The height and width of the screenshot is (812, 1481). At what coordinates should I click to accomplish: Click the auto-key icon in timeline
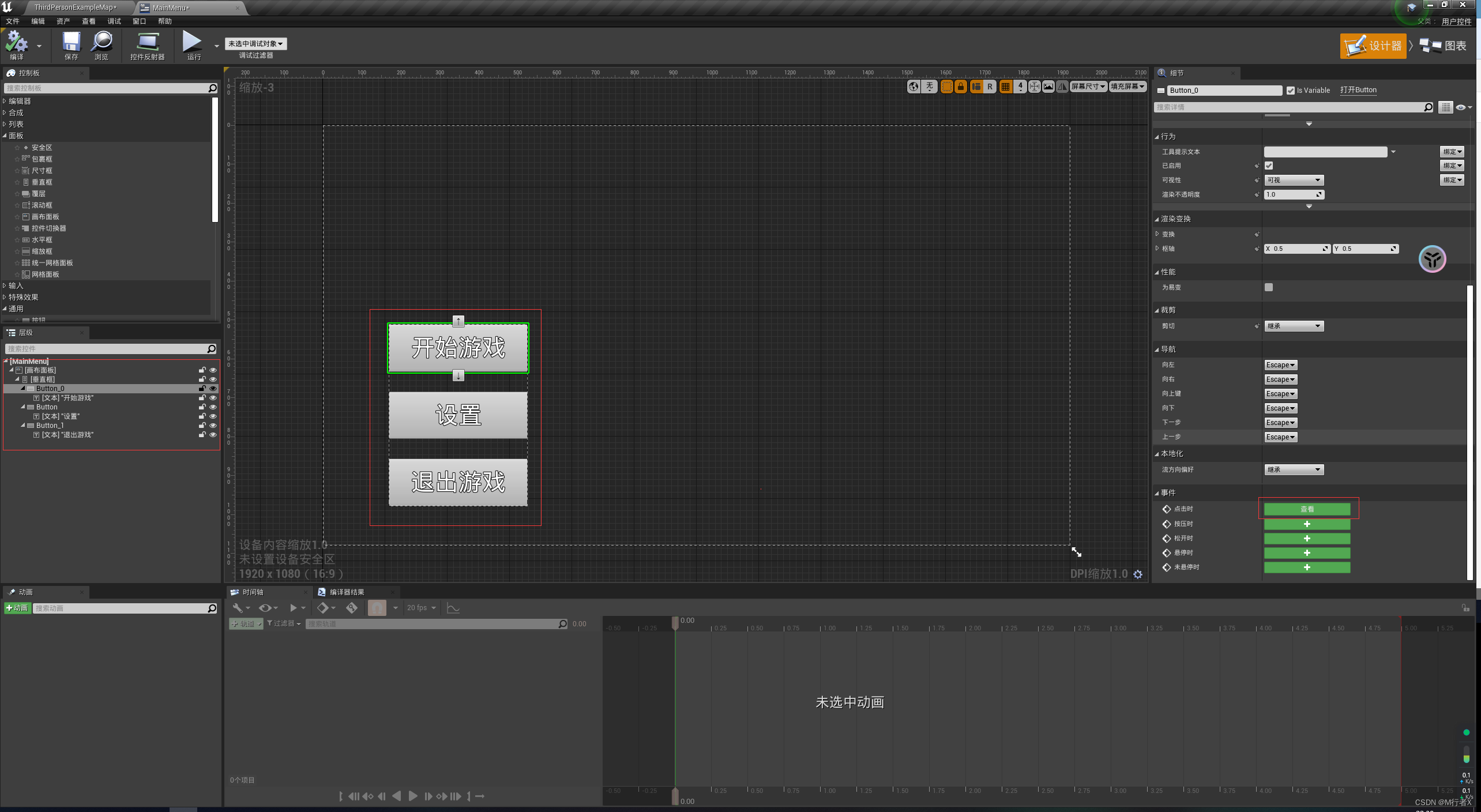(352, 608)
